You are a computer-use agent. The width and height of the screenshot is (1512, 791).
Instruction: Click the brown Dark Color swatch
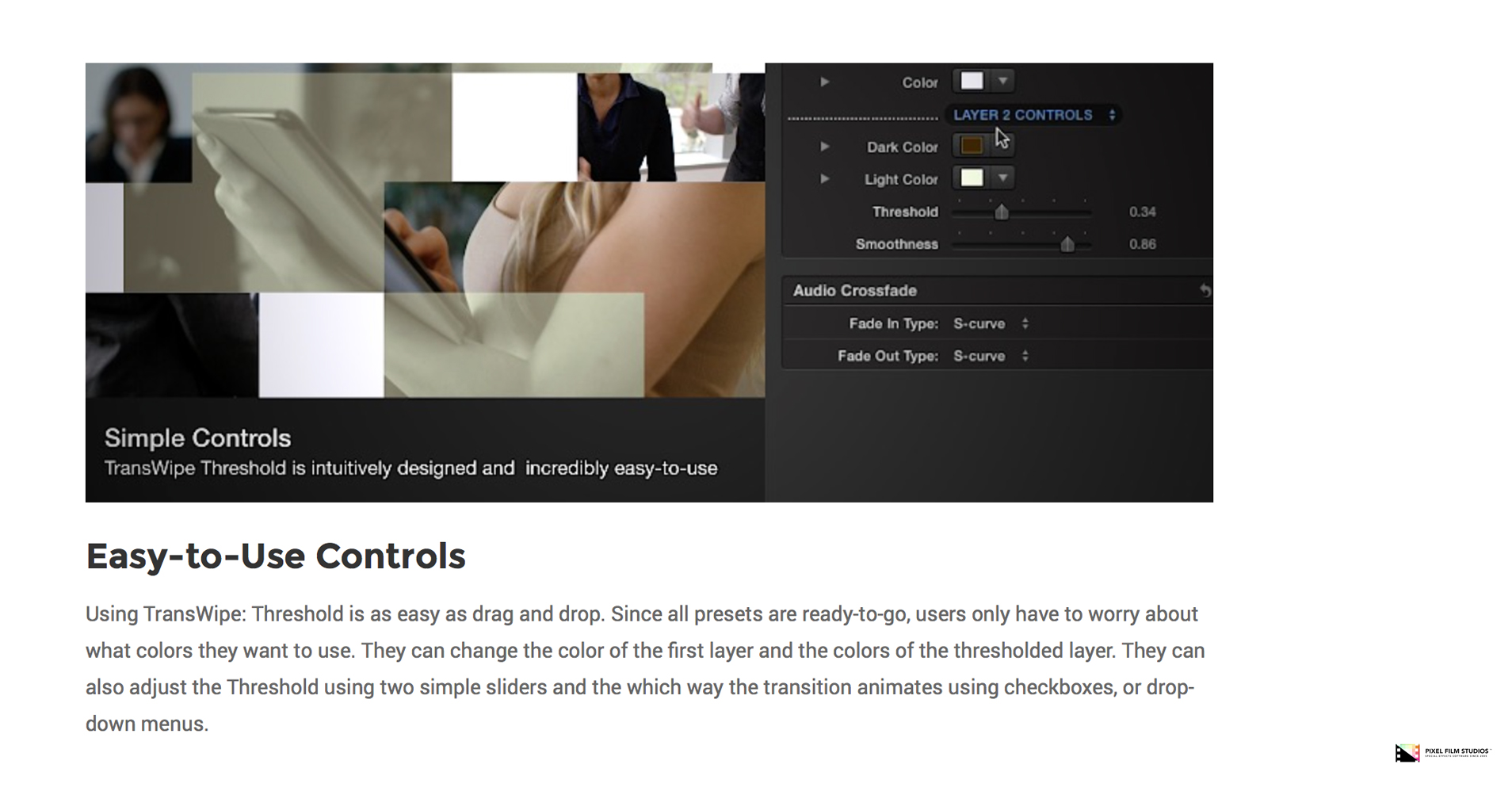pyautogui.click(x=972, y=145)
